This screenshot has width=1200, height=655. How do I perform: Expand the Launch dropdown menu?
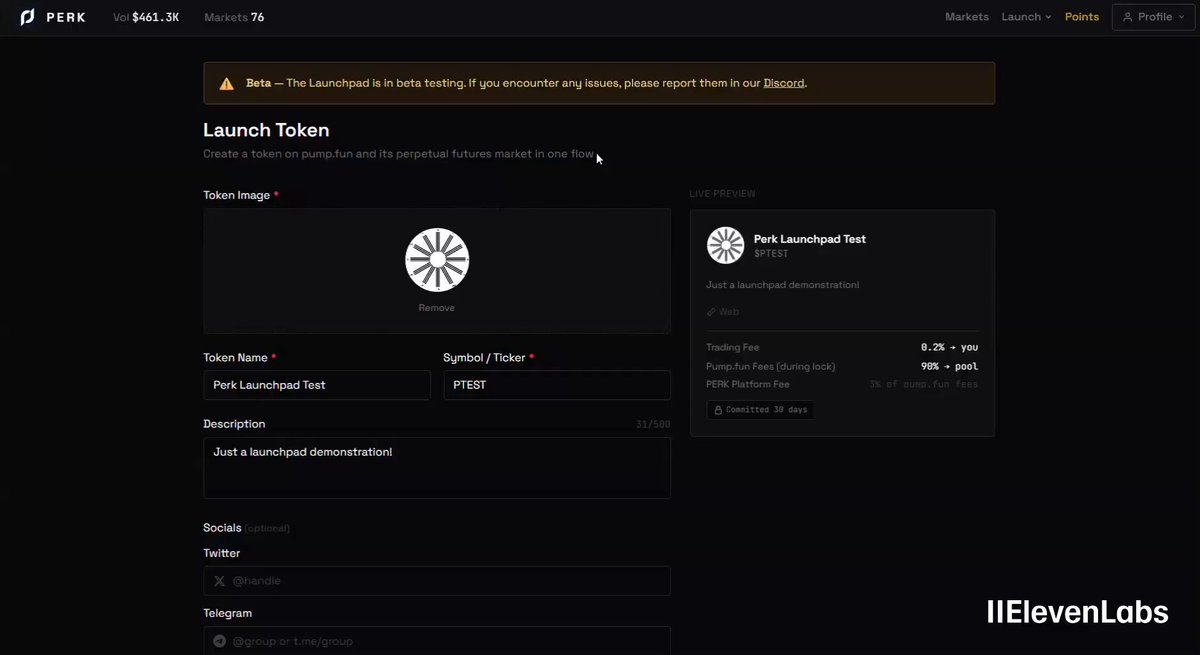(1026, 17)
